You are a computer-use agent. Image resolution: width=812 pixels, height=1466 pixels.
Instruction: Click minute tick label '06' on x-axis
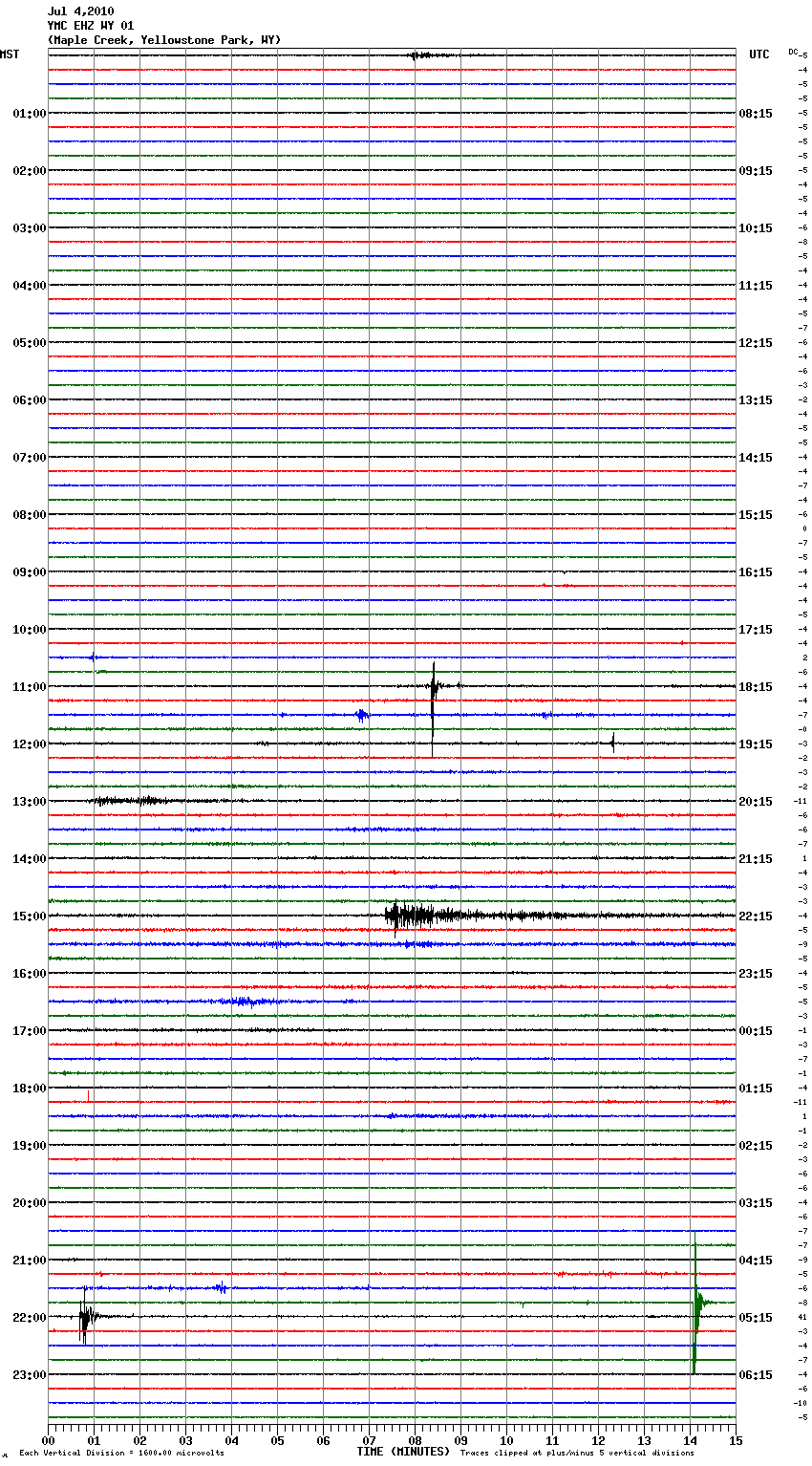pos(323,1440)
